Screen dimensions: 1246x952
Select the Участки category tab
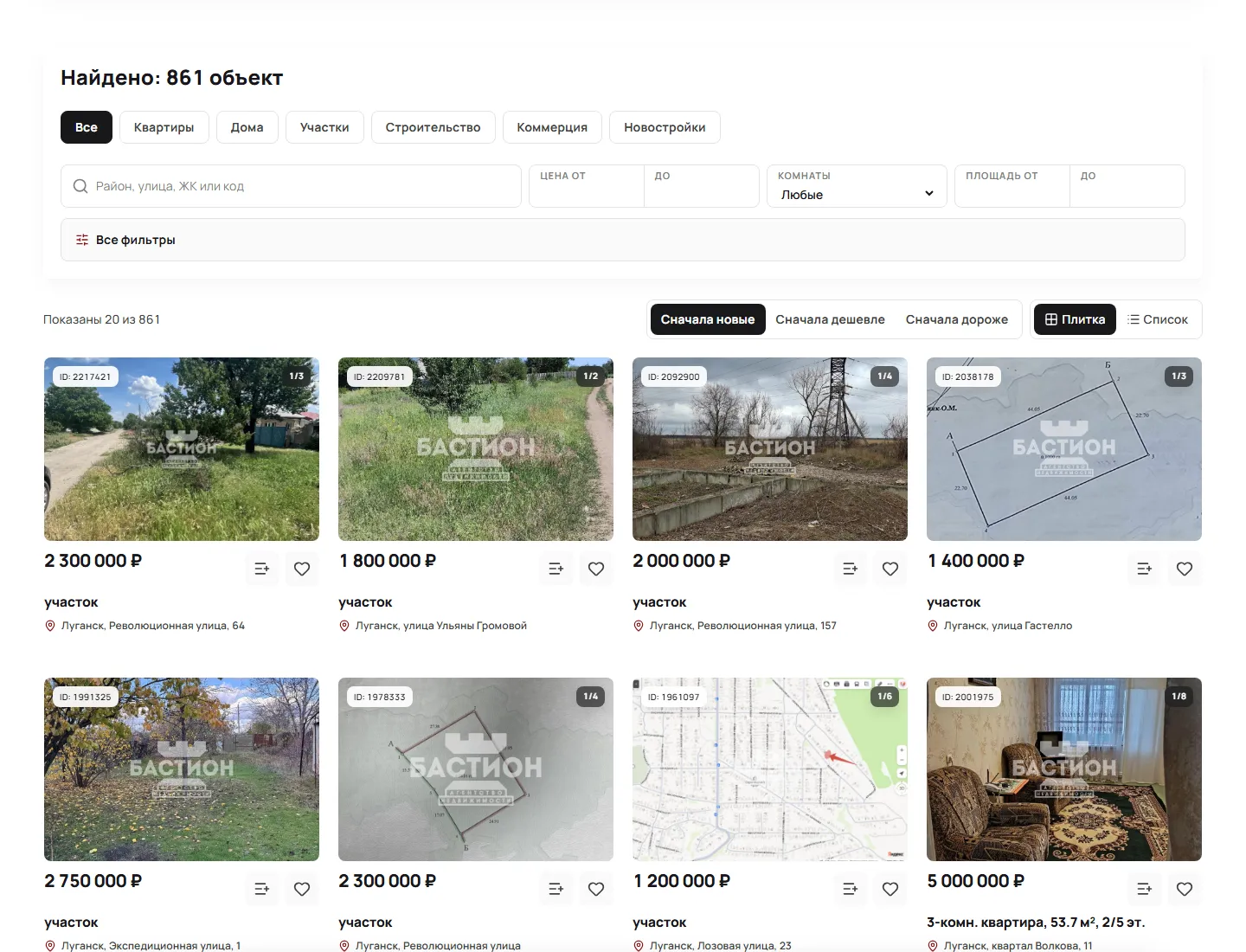coord(324,127)
